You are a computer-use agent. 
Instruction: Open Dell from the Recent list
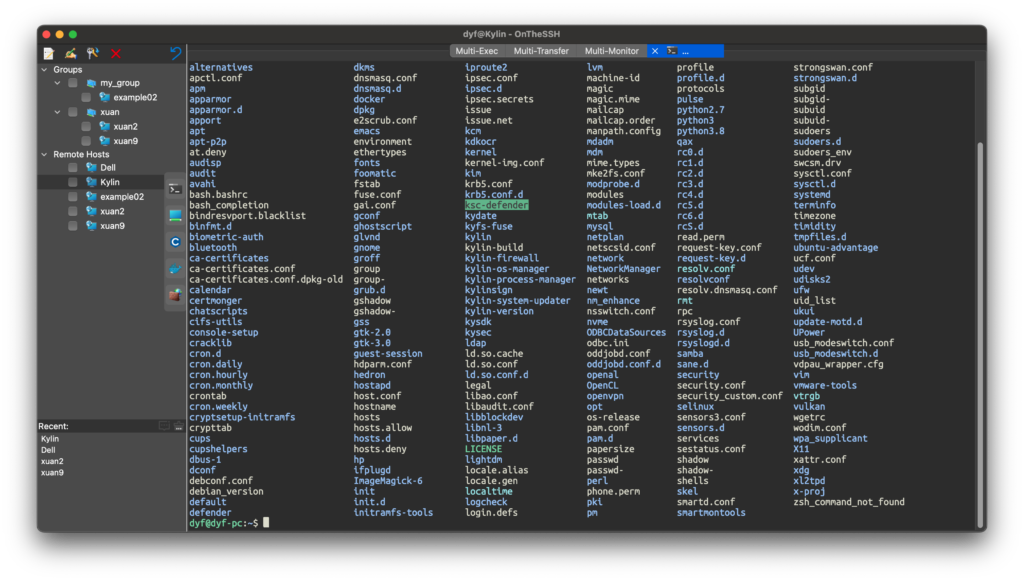pyautogui.click(x=48, y=450)
